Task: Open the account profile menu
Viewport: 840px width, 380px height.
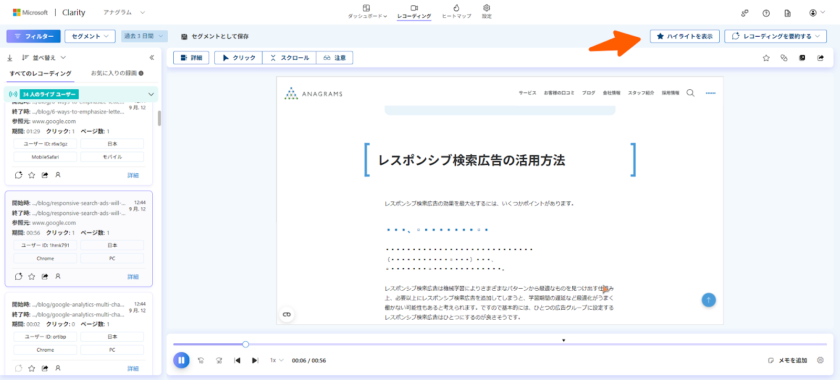Action: point(818,13)
